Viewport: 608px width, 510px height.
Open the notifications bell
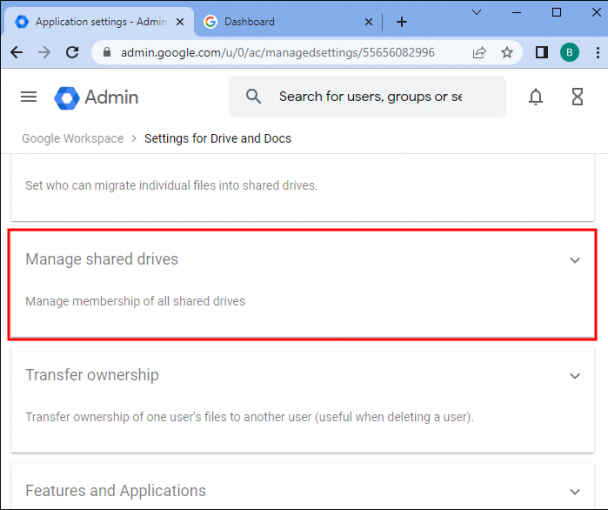click(536, 97)
